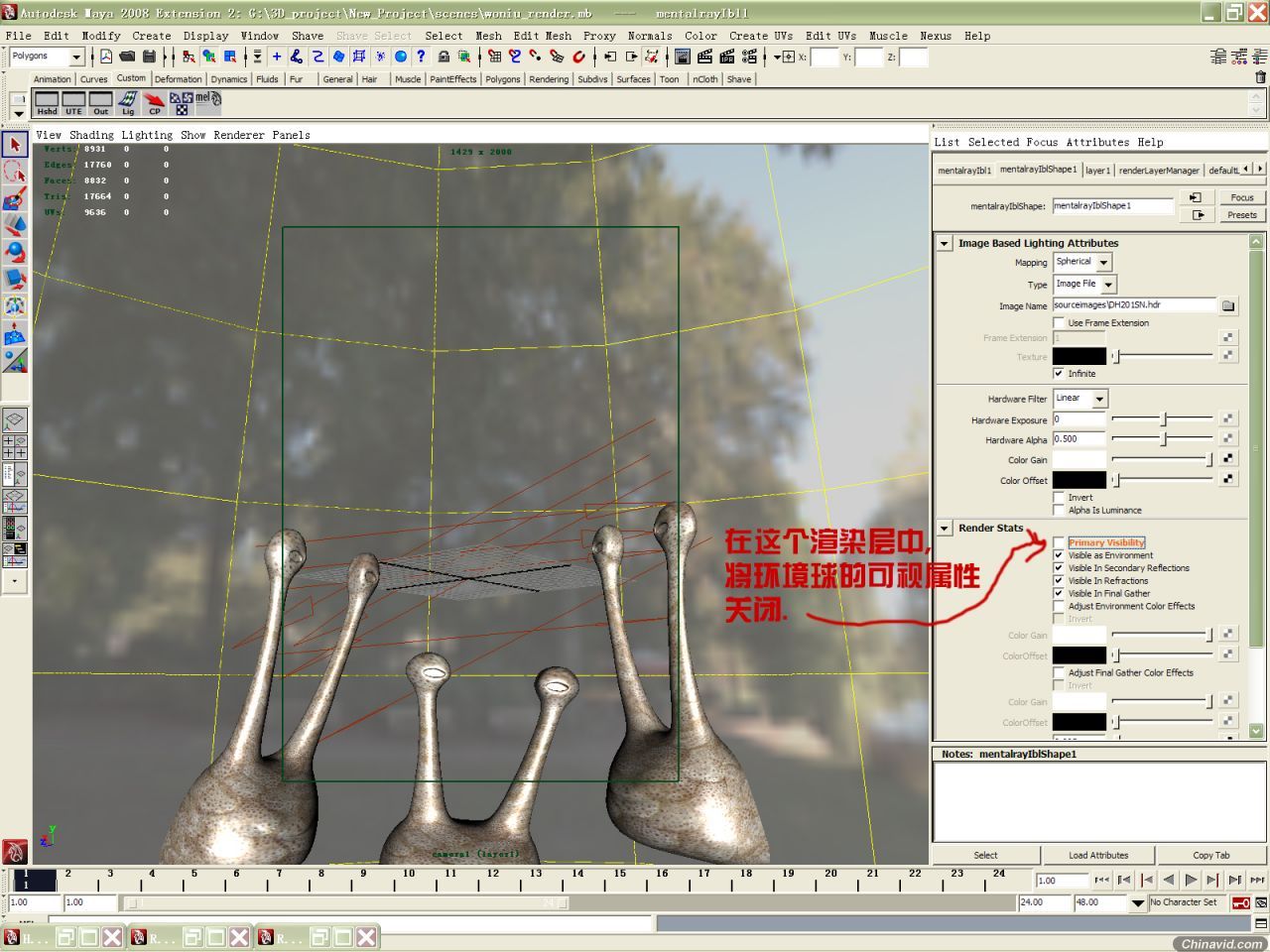The image size is (1270, 952).
Task: Toggle Primary Visibility checkbox
Action: pos(1059,542)
